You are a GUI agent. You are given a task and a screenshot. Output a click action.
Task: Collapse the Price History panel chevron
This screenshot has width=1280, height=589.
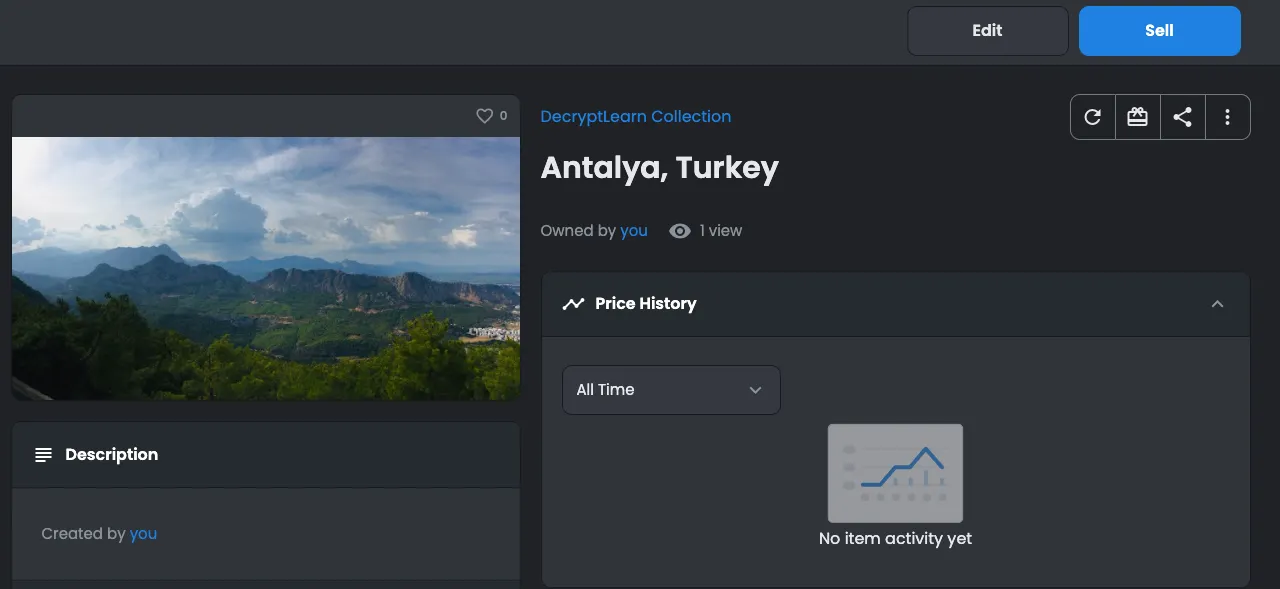click(x=1217, y=304)
